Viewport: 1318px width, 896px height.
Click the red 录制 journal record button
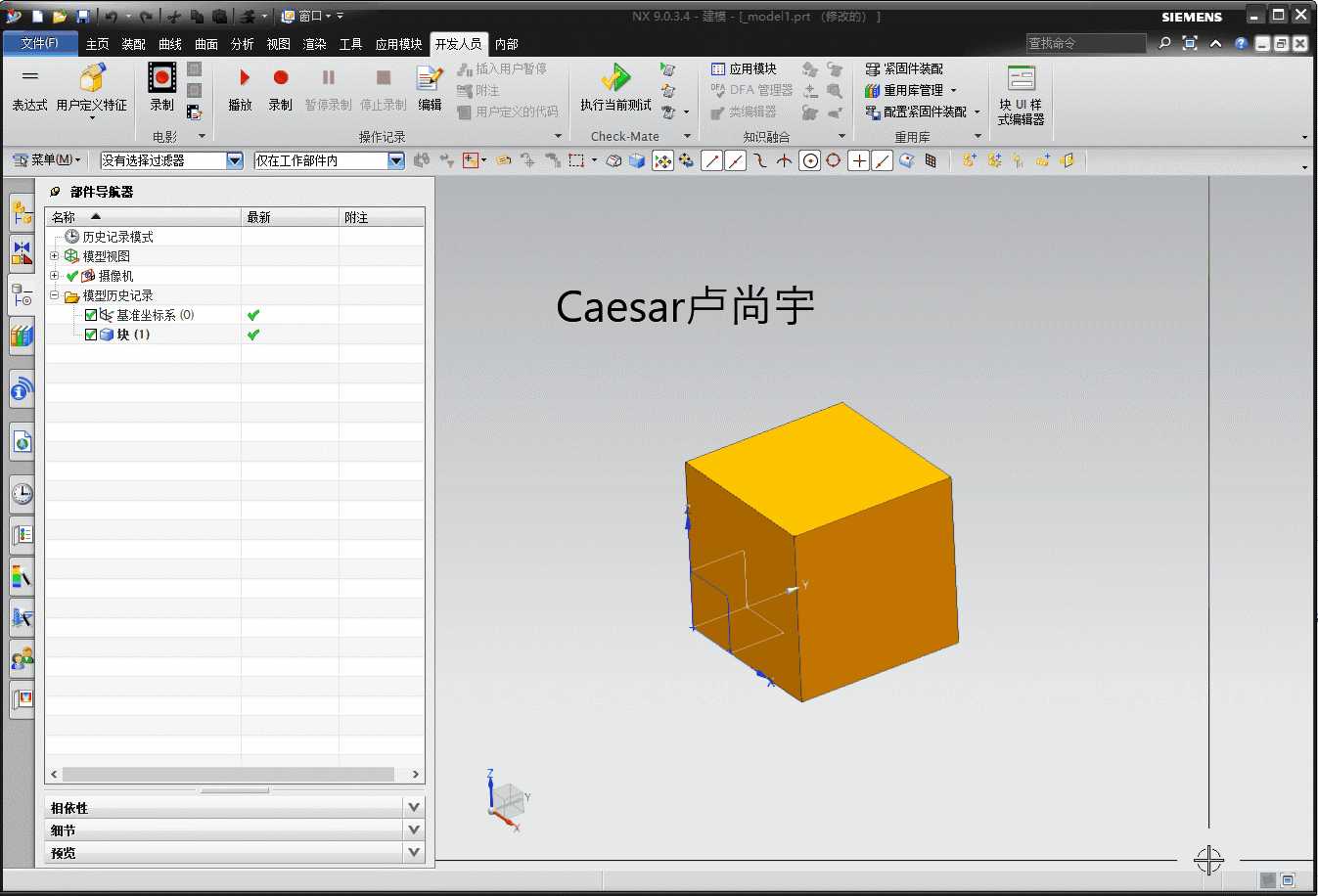pyautogui.click(x=281, y=88)
